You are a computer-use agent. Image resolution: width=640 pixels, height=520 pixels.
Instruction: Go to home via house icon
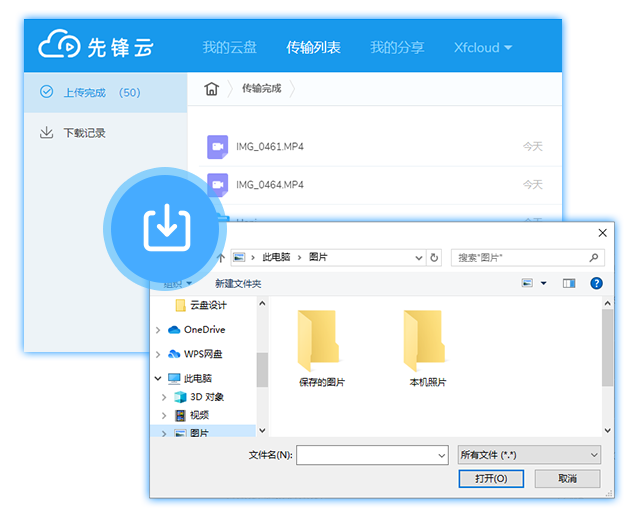coord(211,88)
